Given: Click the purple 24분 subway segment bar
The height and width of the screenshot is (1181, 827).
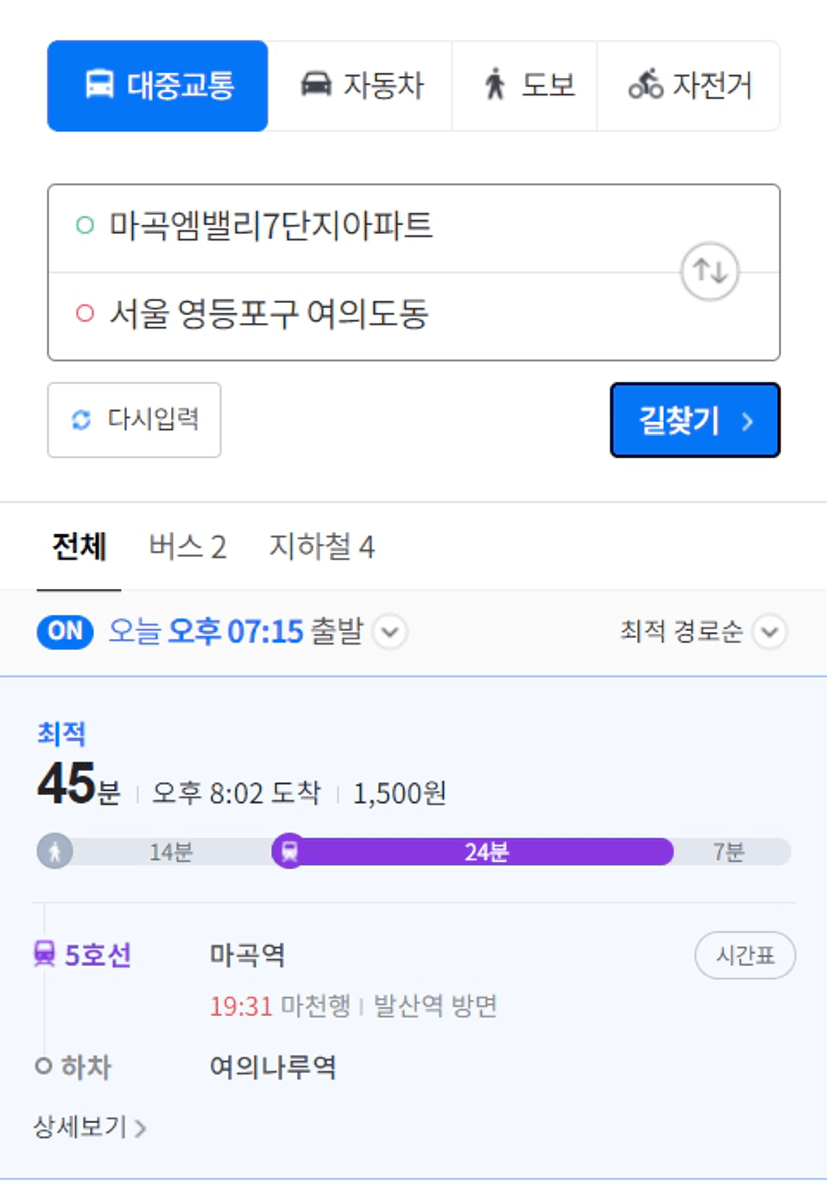Looking at the screenshot, I should tap(486, 852).
